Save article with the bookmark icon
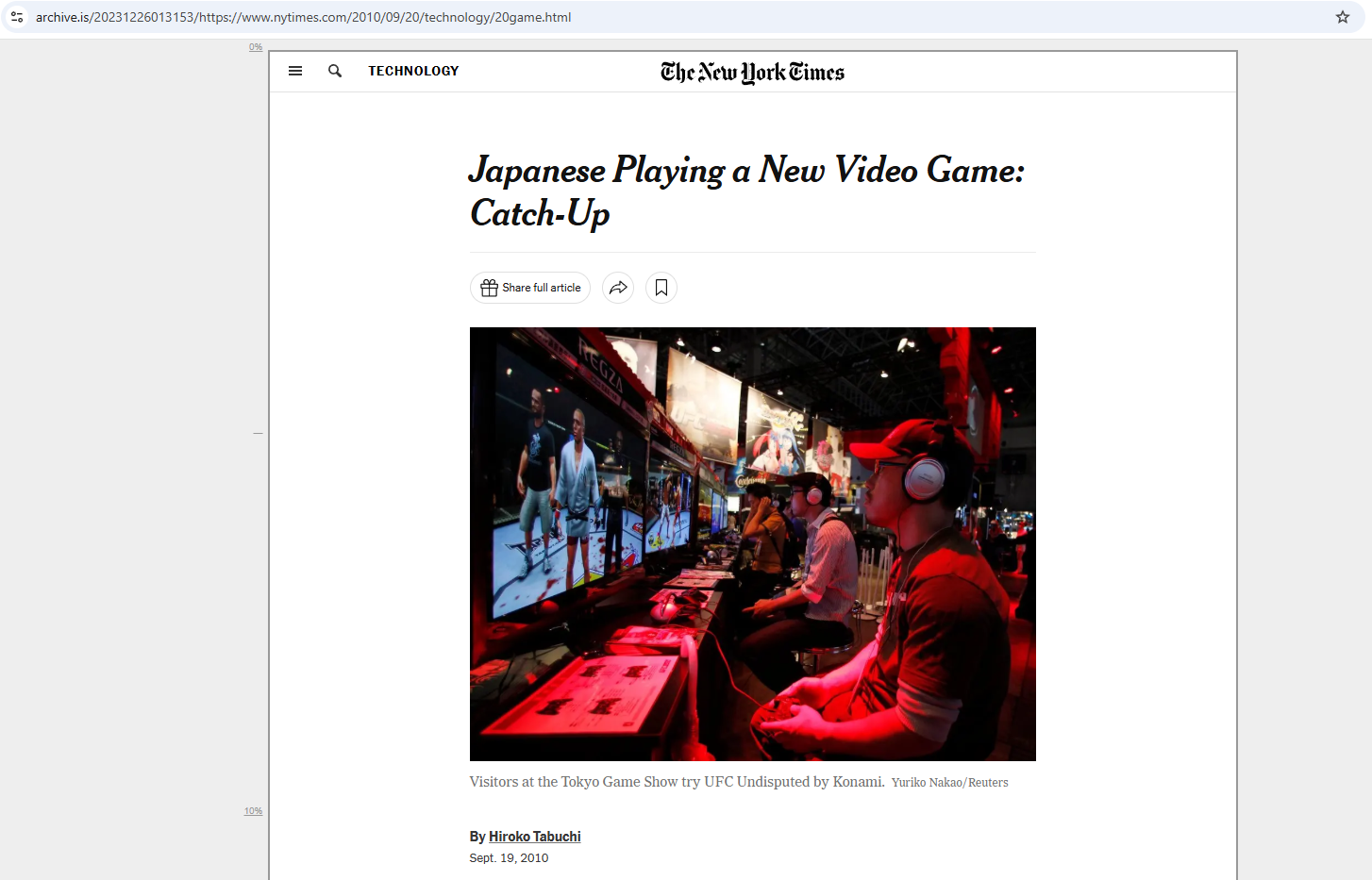The width and height of the screenshot is (1372, 880). click(x=661, y=288)
